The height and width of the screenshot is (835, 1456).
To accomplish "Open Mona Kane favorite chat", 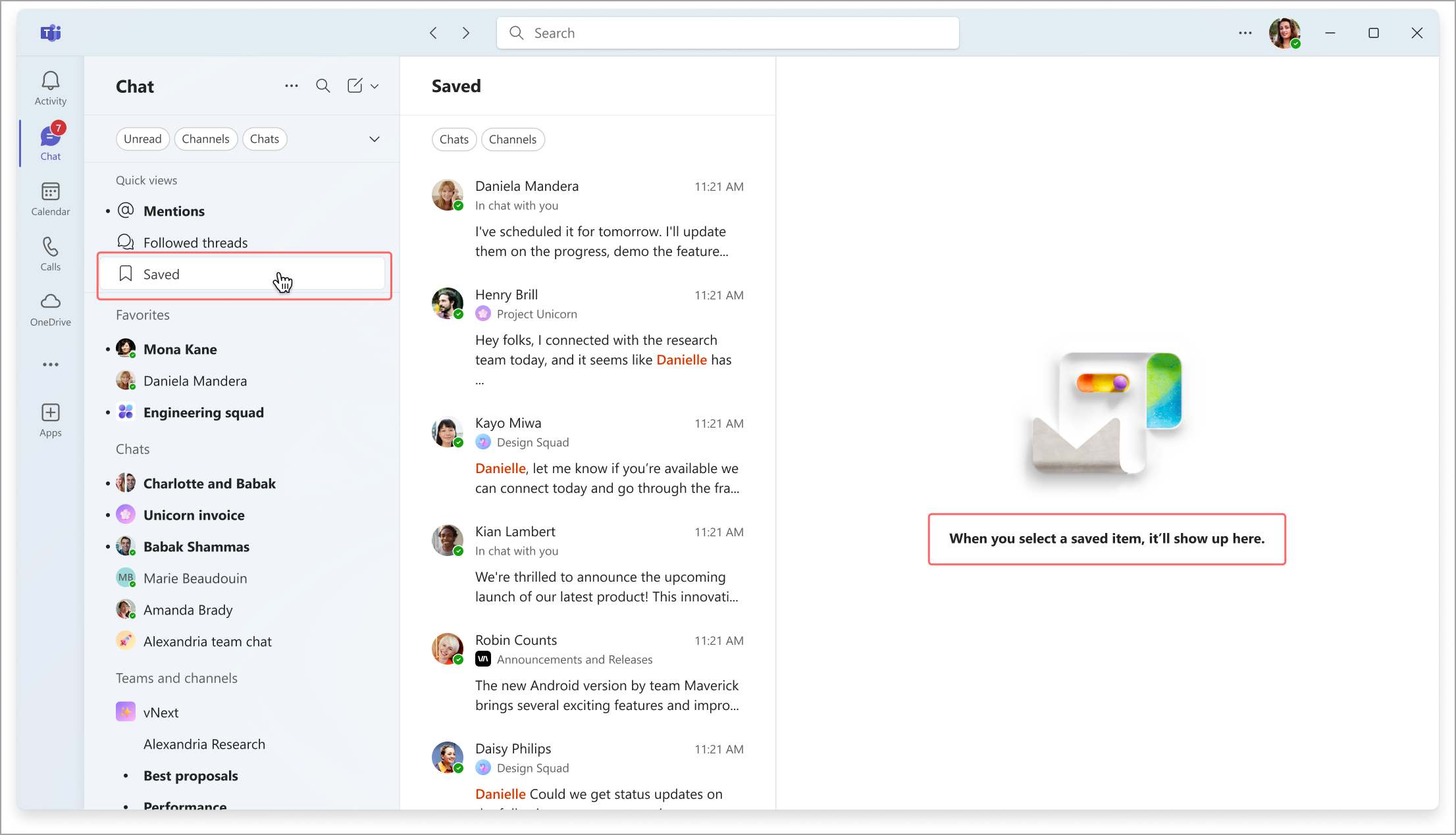I will [x=242, y=349].
